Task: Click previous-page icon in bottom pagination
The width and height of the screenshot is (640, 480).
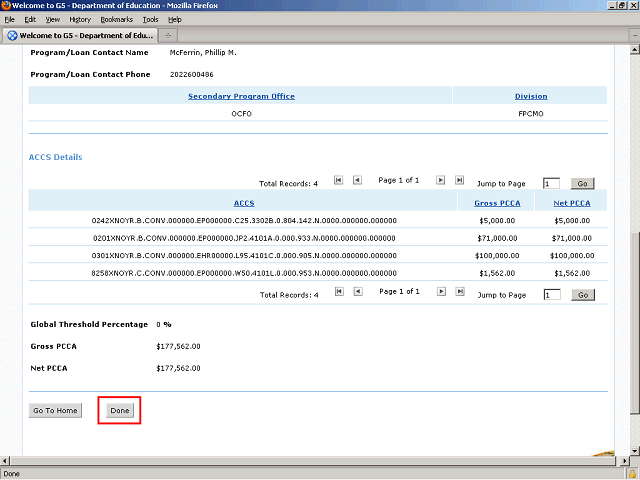Action: [x=359, y=292]
